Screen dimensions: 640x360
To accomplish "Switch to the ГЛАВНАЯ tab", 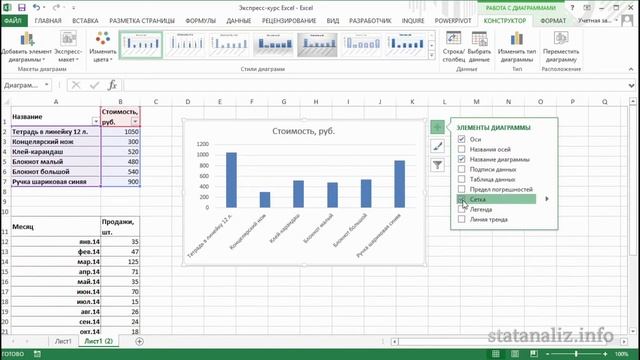I will 48,20.
